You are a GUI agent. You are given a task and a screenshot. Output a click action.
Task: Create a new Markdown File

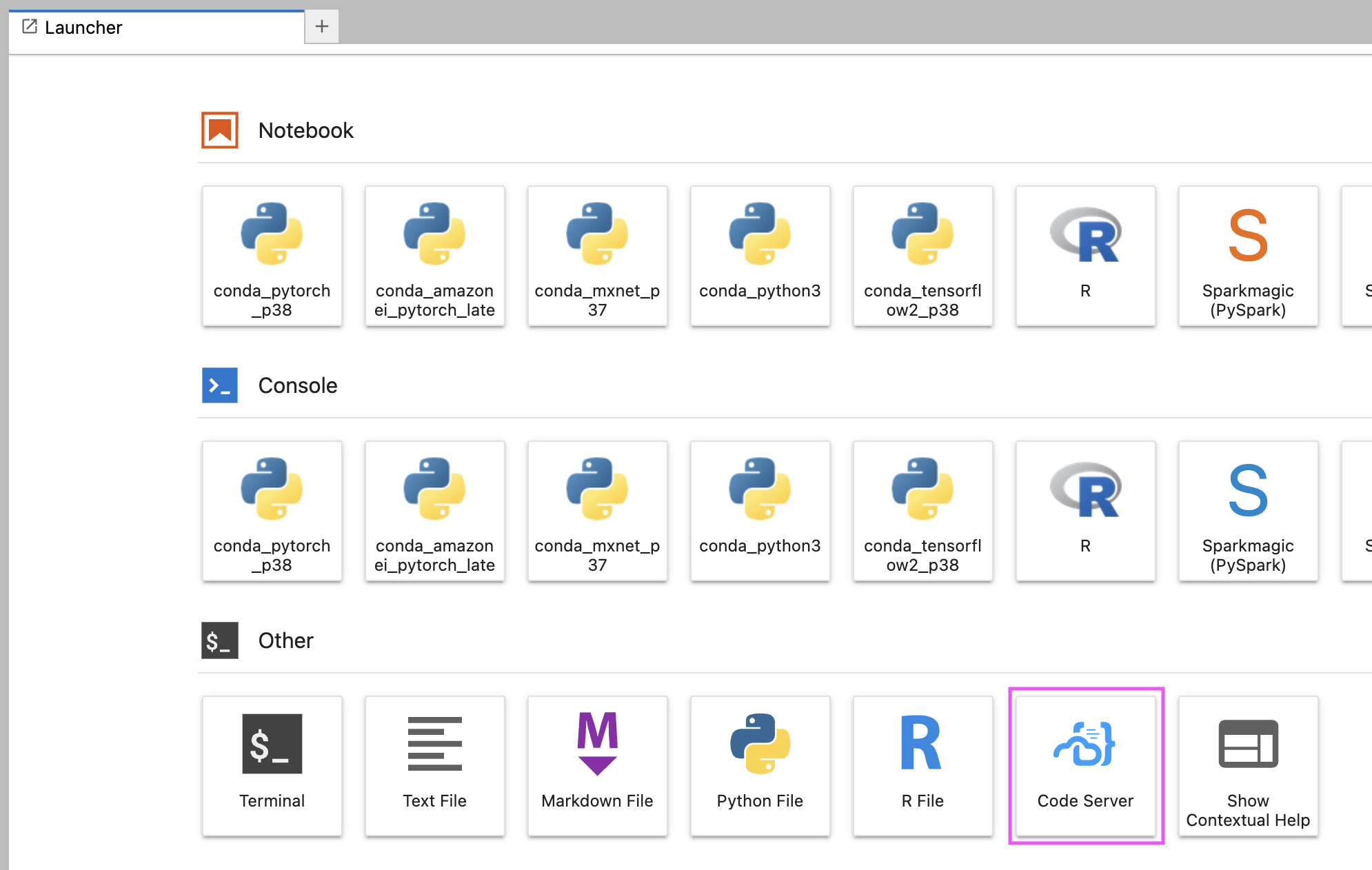(x=597, y=765)
